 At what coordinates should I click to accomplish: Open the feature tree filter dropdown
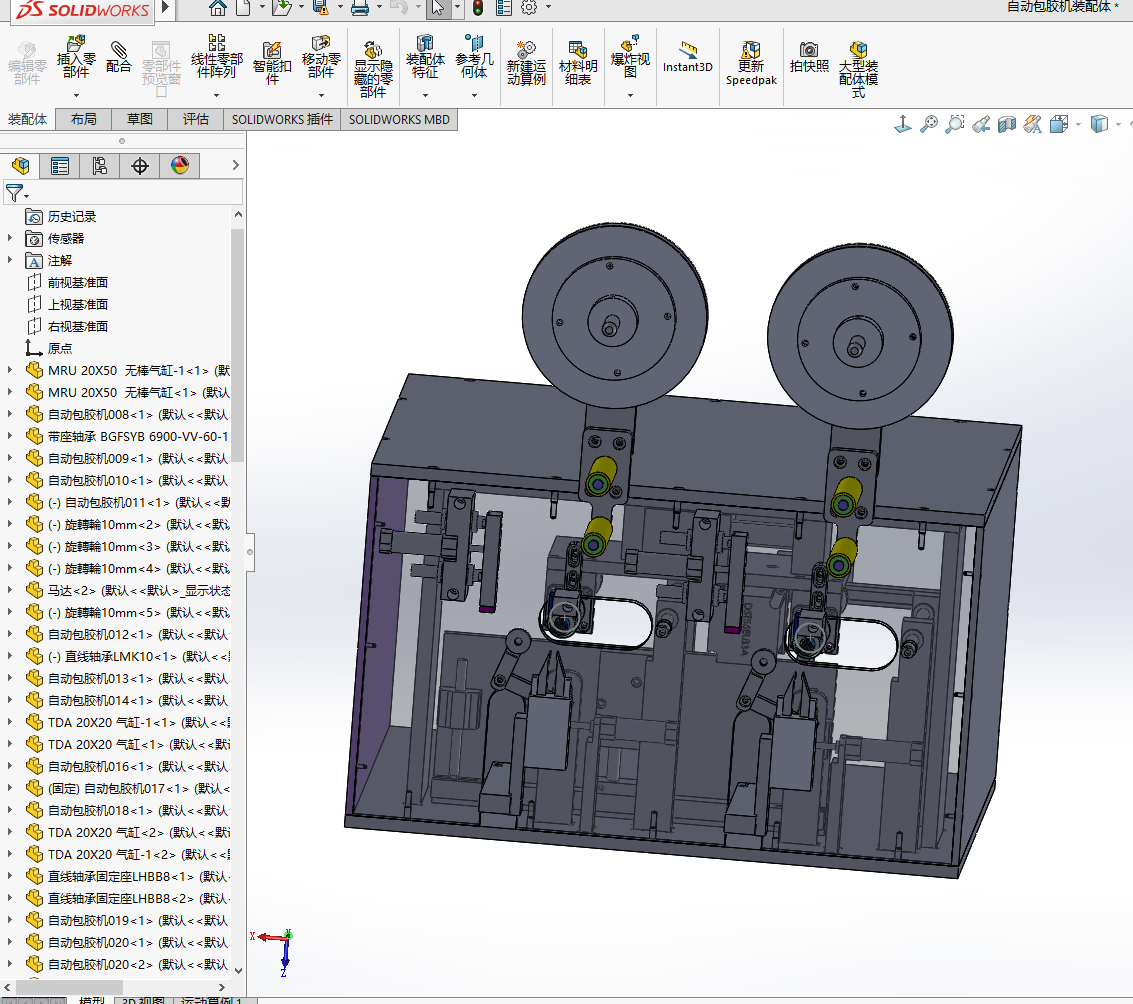(17, 193)
